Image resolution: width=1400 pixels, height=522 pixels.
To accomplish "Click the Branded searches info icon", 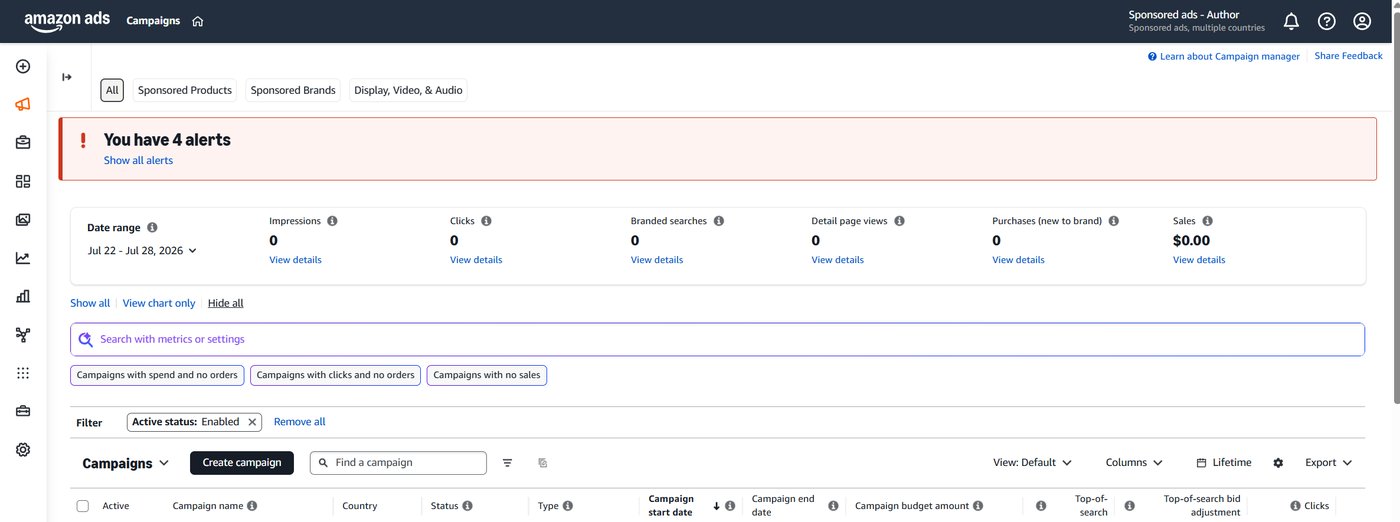I will (x=718, y=221).
